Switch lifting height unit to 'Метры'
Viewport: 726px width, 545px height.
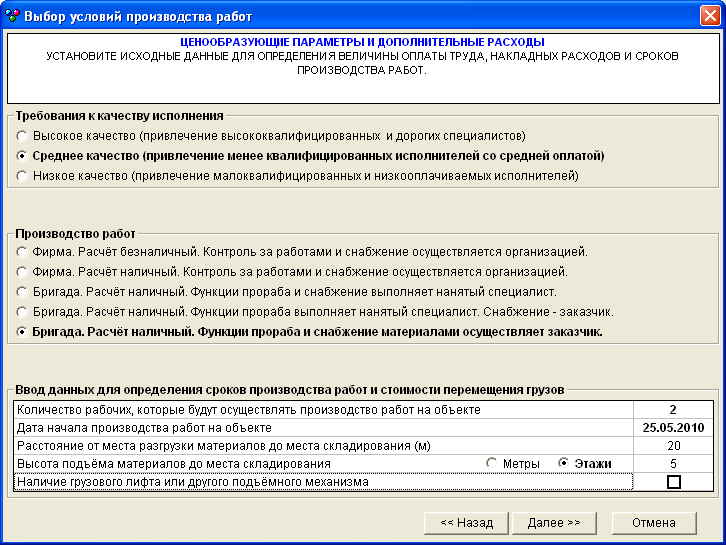(x=491, y=464)
